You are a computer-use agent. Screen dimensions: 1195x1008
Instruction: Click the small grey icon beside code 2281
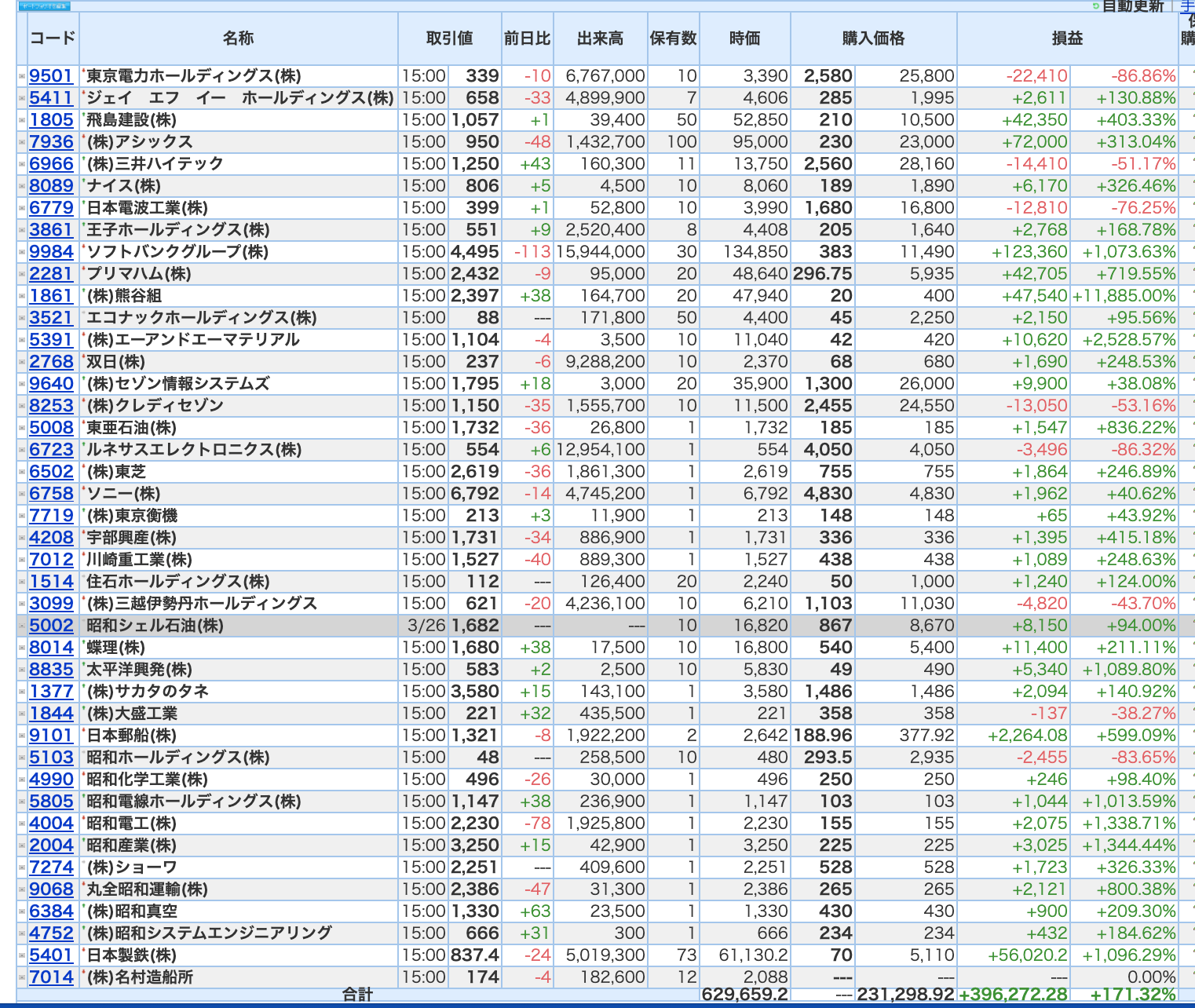(x=22, y=274)
